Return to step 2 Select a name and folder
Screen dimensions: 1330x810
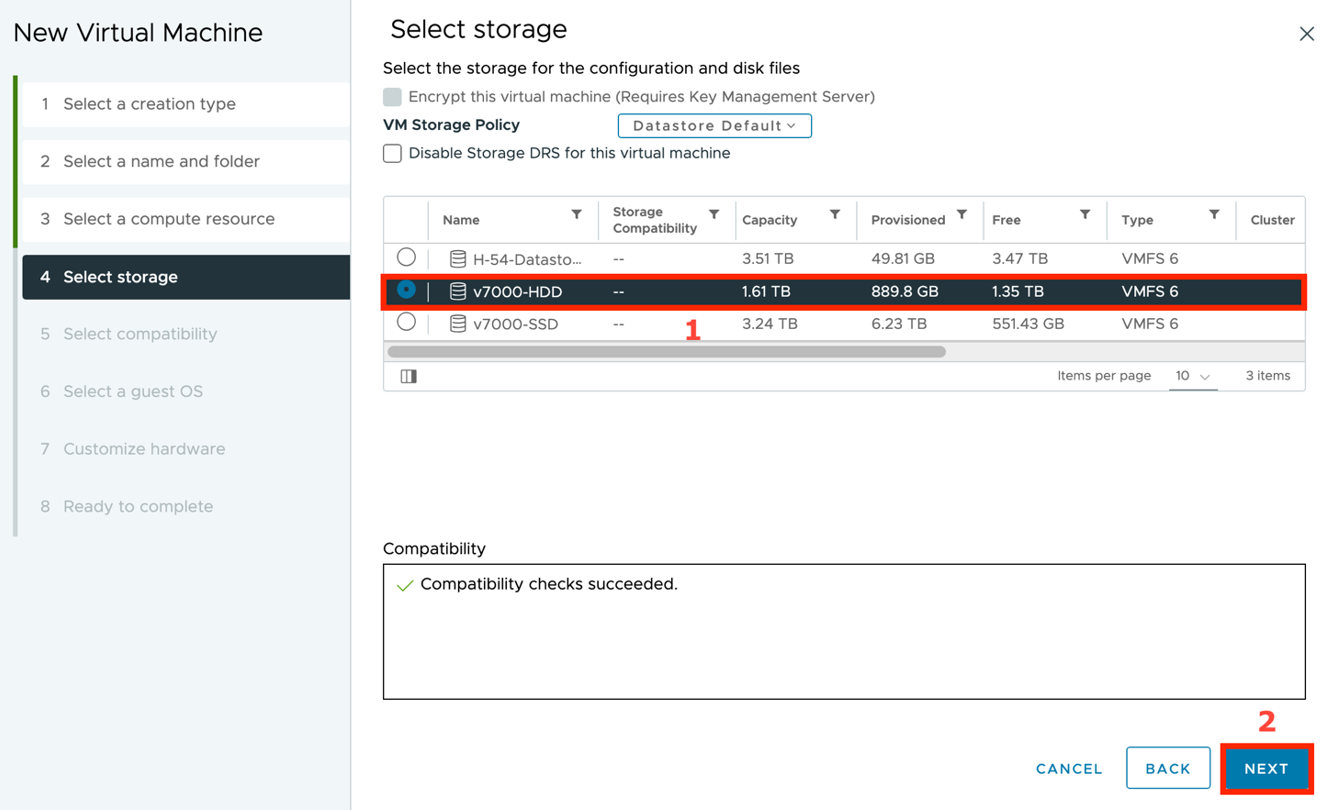pos(161,161)
